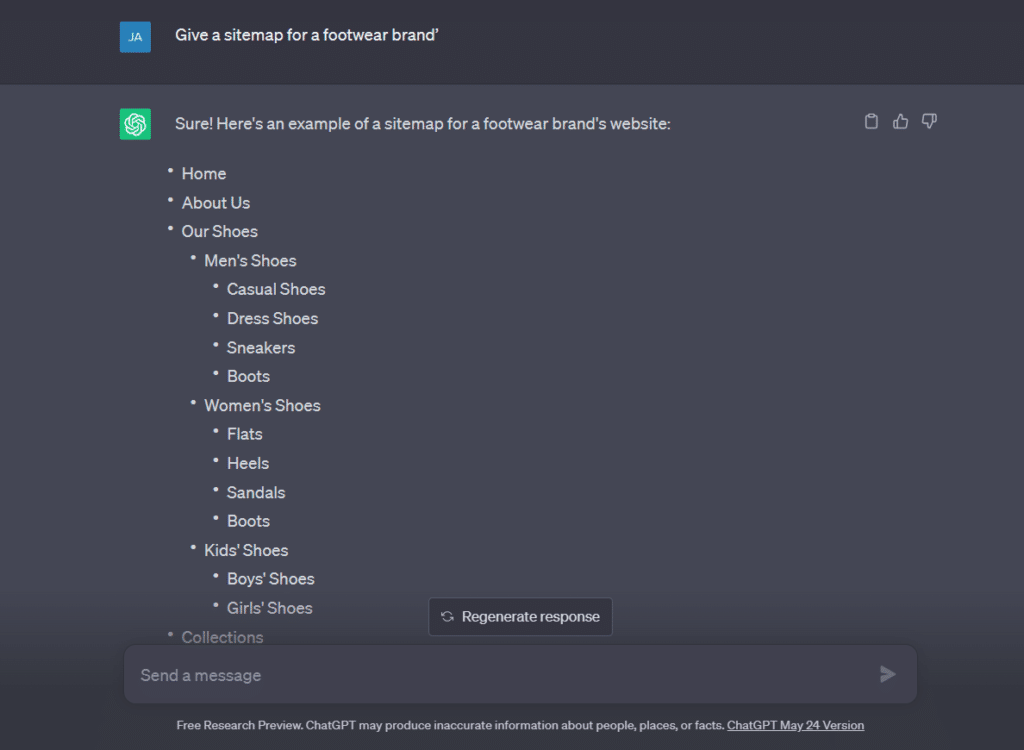Click the Home list item
The image size is (1024, 750).
pyautogui.click(x=204, y=174)
